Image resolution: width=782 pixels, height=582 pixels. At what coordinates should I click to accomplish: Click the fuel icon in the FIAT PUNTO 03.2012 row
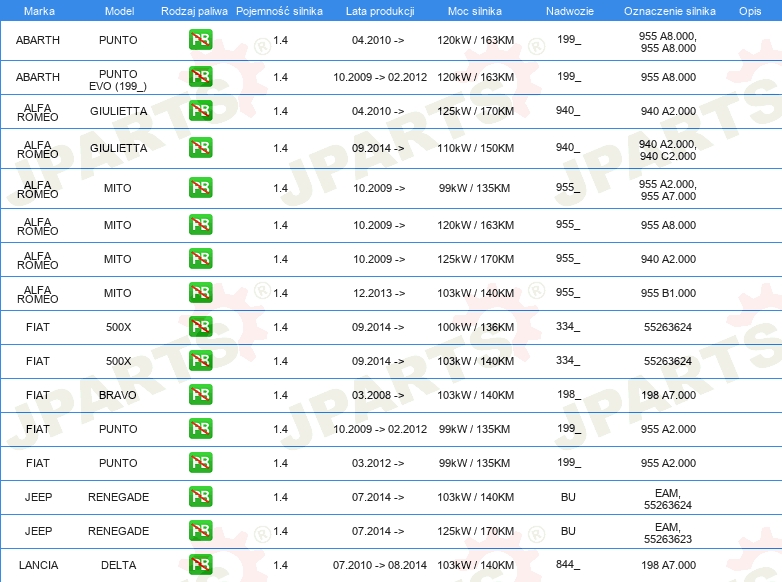point(200,462)
